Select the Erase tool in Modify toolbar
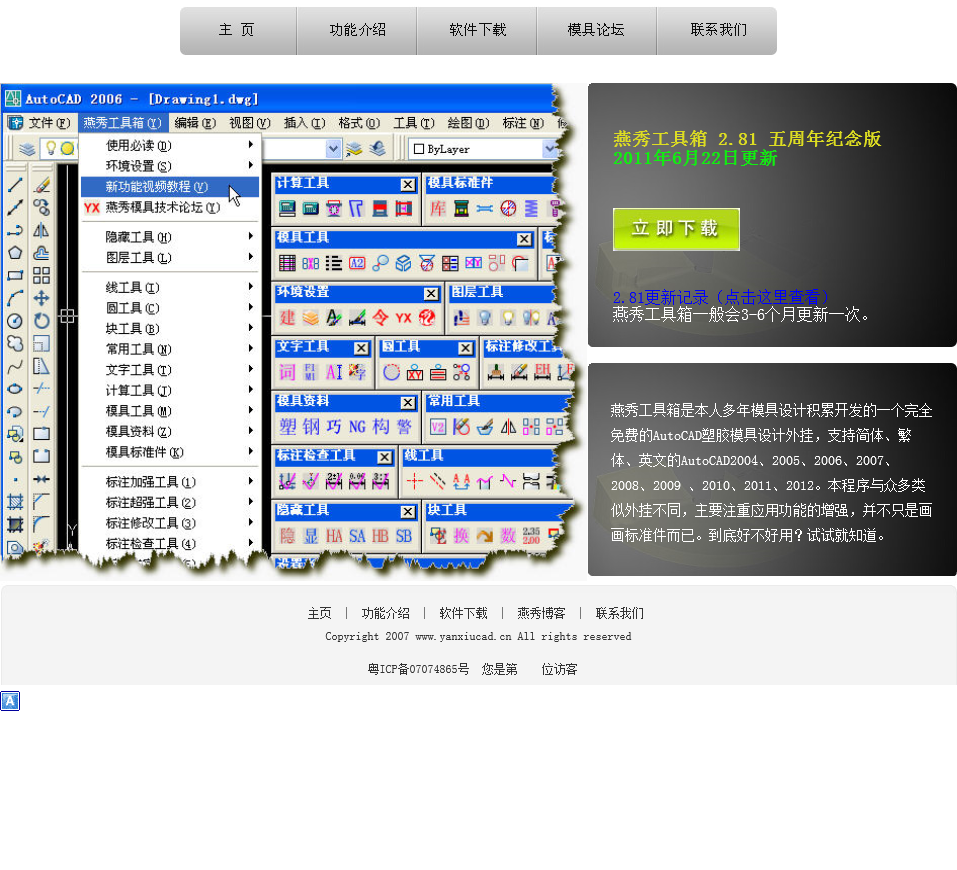The image size is (957, 870). 42,185
